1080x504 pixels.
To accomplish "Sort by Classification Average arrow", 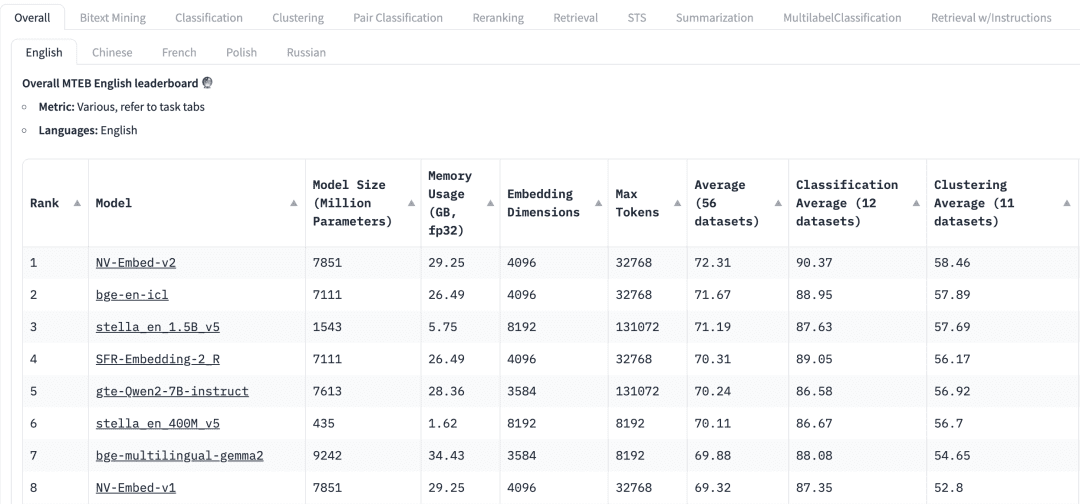I will click(x=917, y=203).
